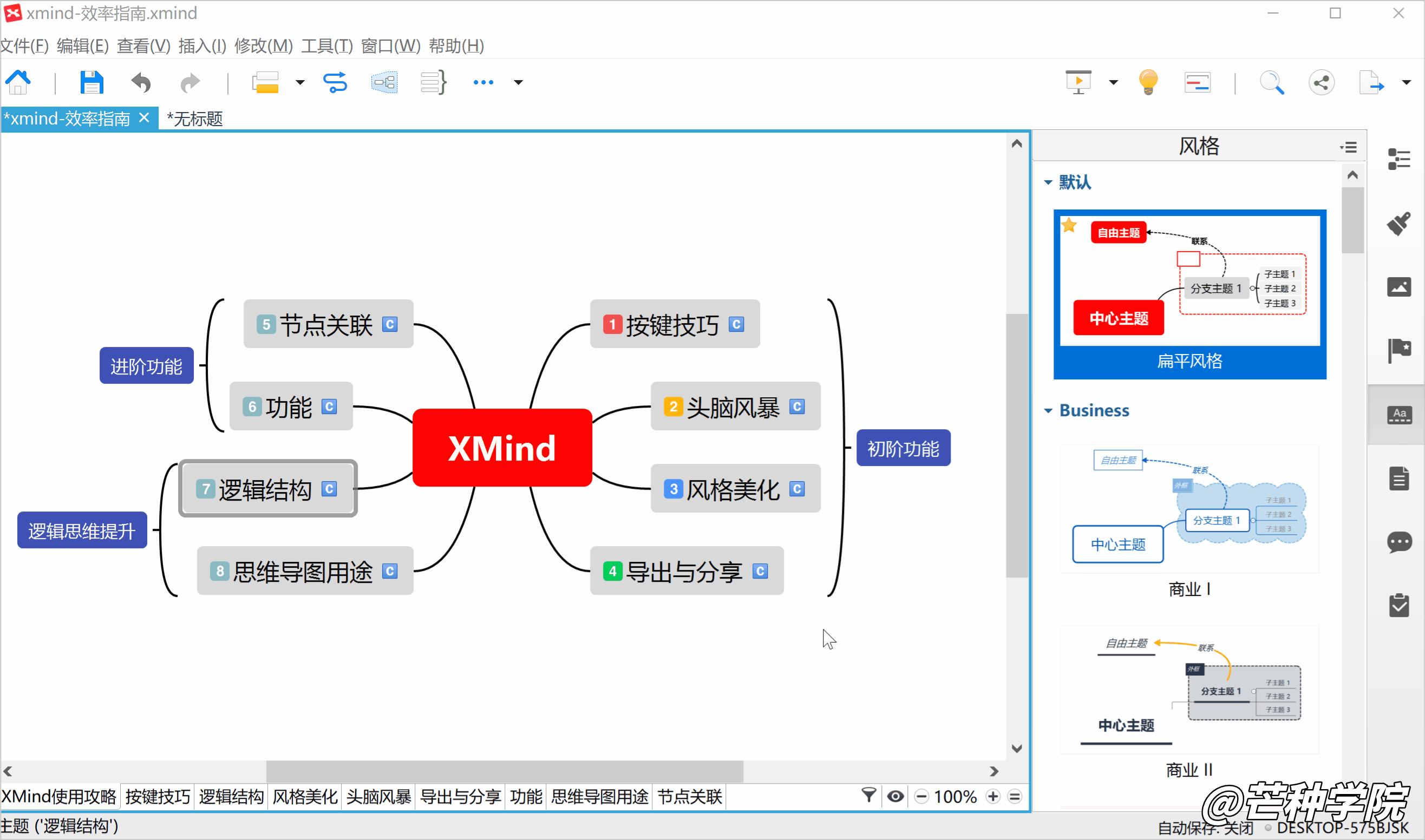Insert a relationship using the toolbar icon
The height and width of the screenshot is (840, 1425).
click(335, 83)
